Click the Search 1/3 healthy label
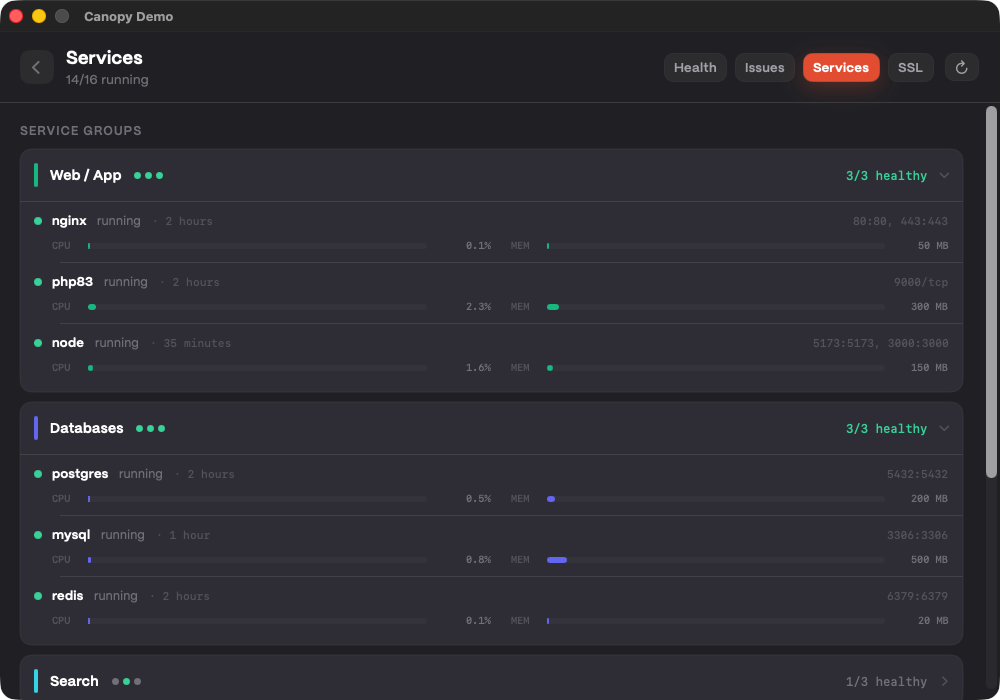Image resolution: width=1000 pixels, height=700 pixels. click(886, 682)
